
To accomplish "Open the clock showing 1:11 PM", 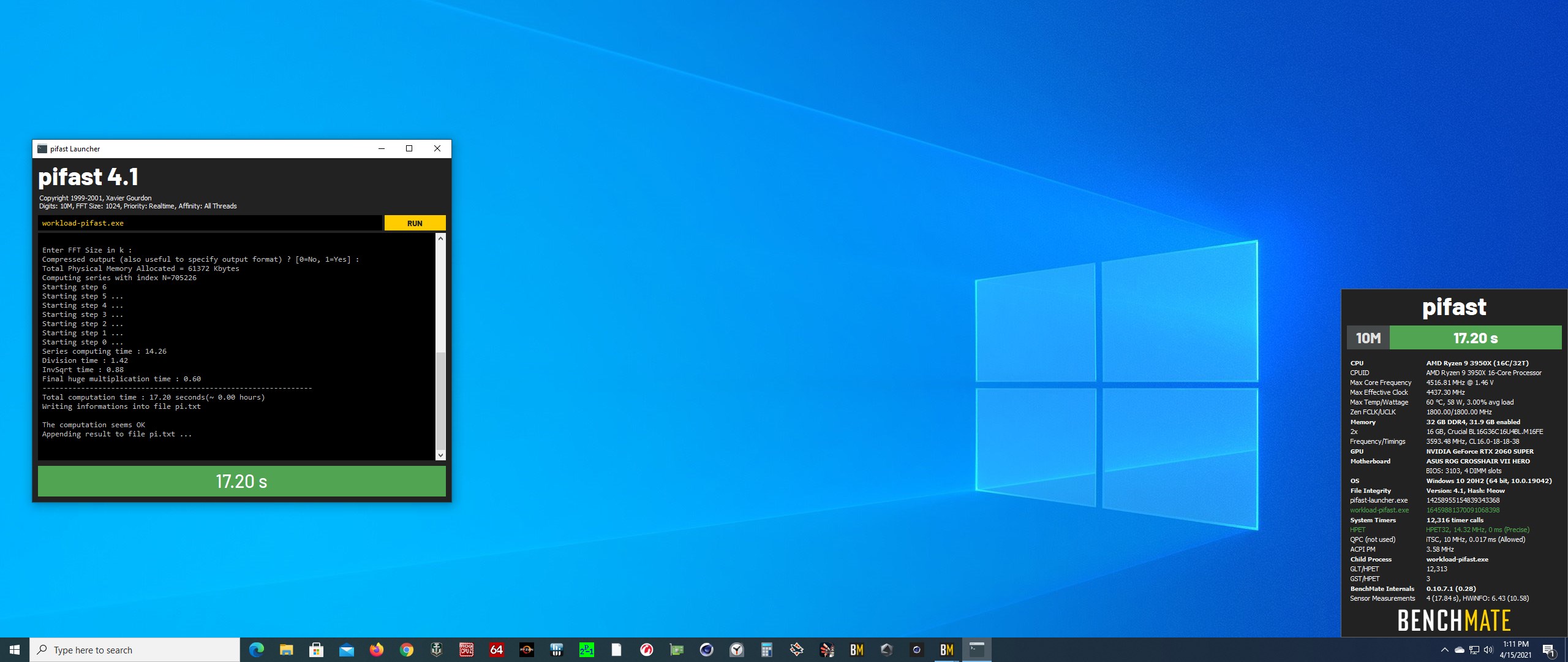I will (x=1515, y=650).
